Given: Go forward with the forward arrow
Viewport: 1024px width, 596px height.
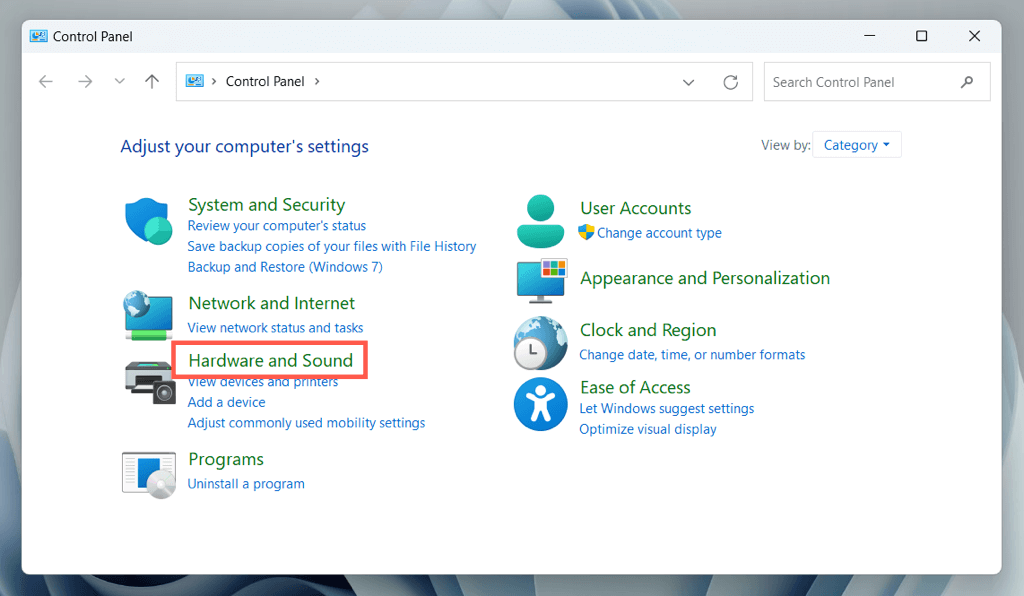Looking at the screenshot, I should point(85,82).
